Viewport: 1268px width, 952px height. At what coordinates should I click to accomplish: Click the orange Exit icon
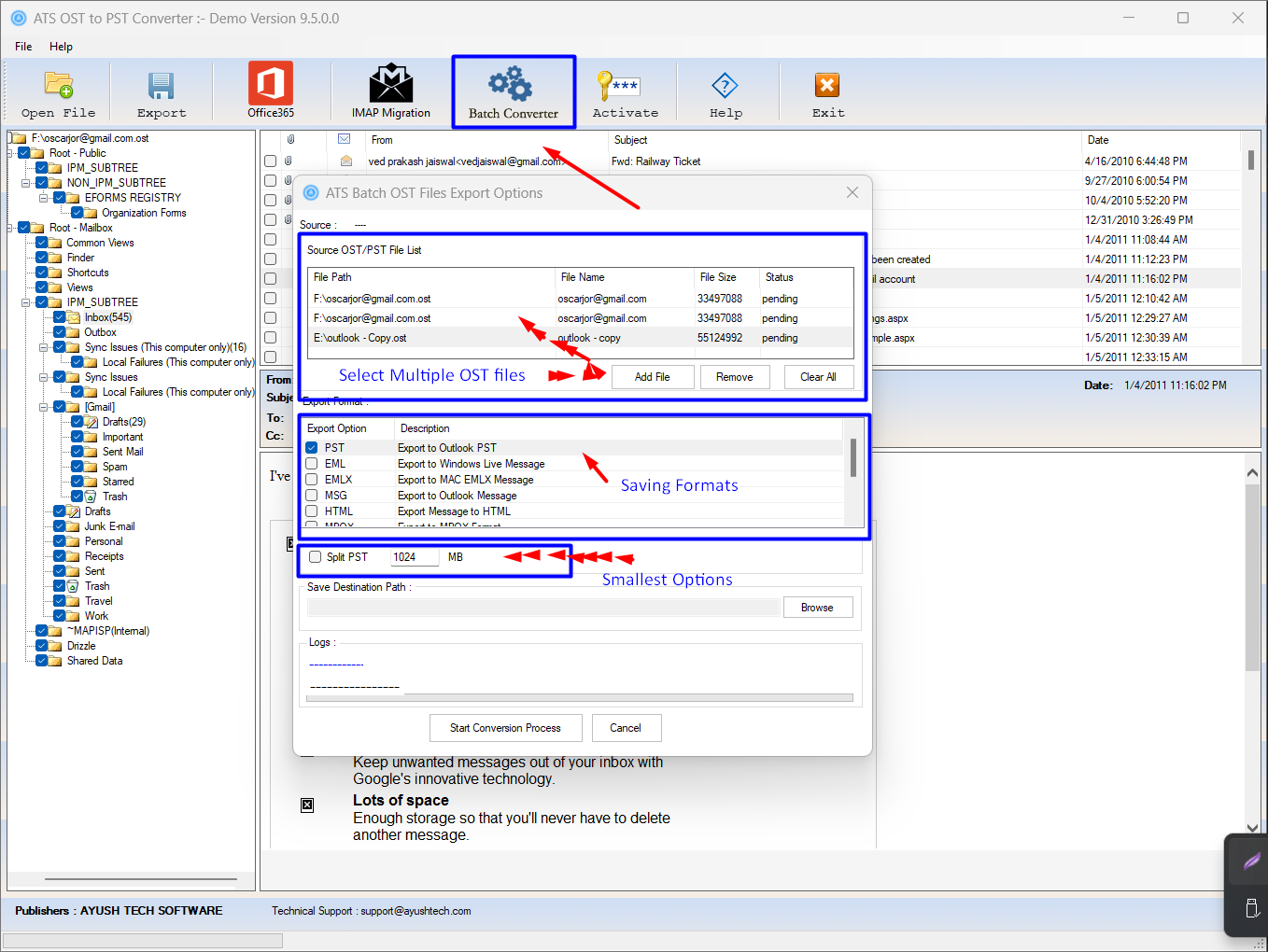pyautogui.click(x=827, y=85)
